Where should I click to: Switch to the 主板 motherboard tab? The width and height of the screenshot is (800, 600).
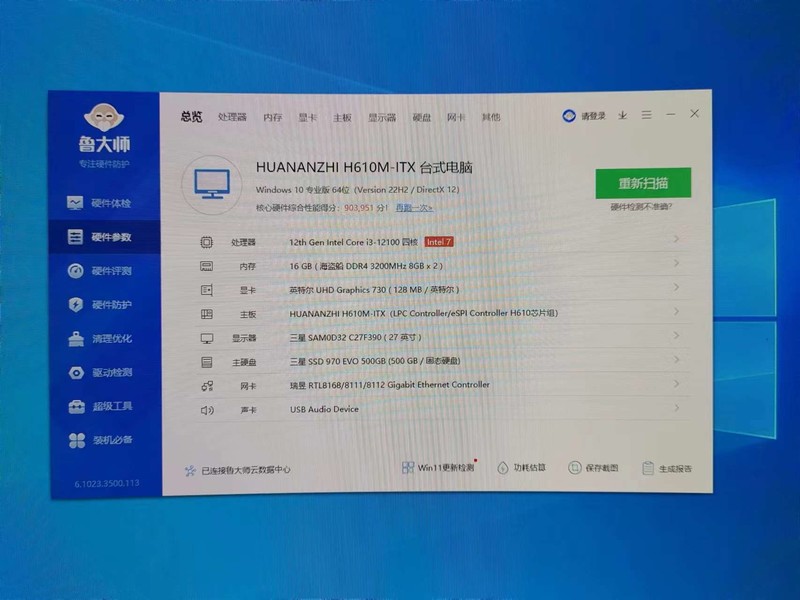coord(345,115)
